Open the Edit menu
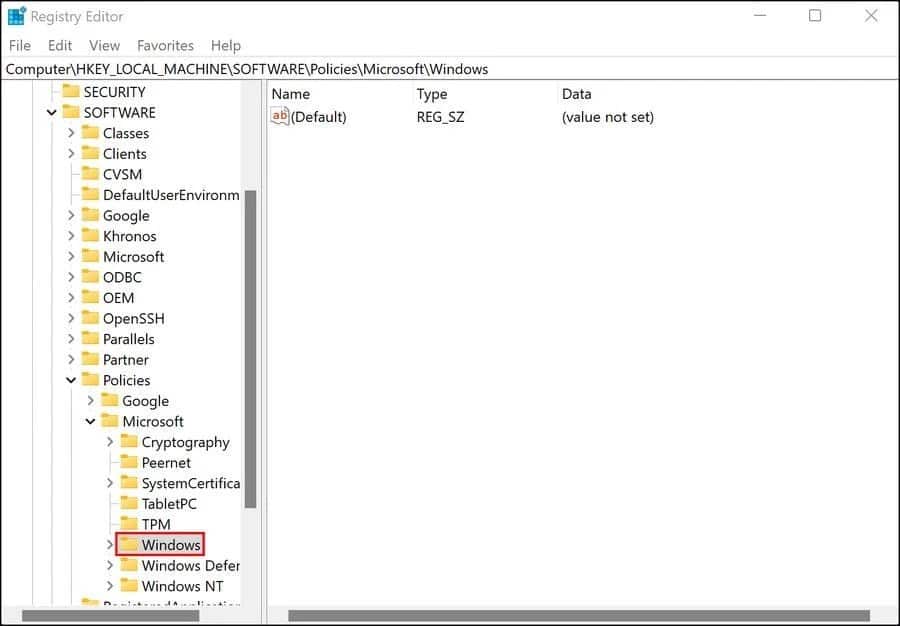The height and width of the screenshot is (626, 900). (x=59, y=45)
